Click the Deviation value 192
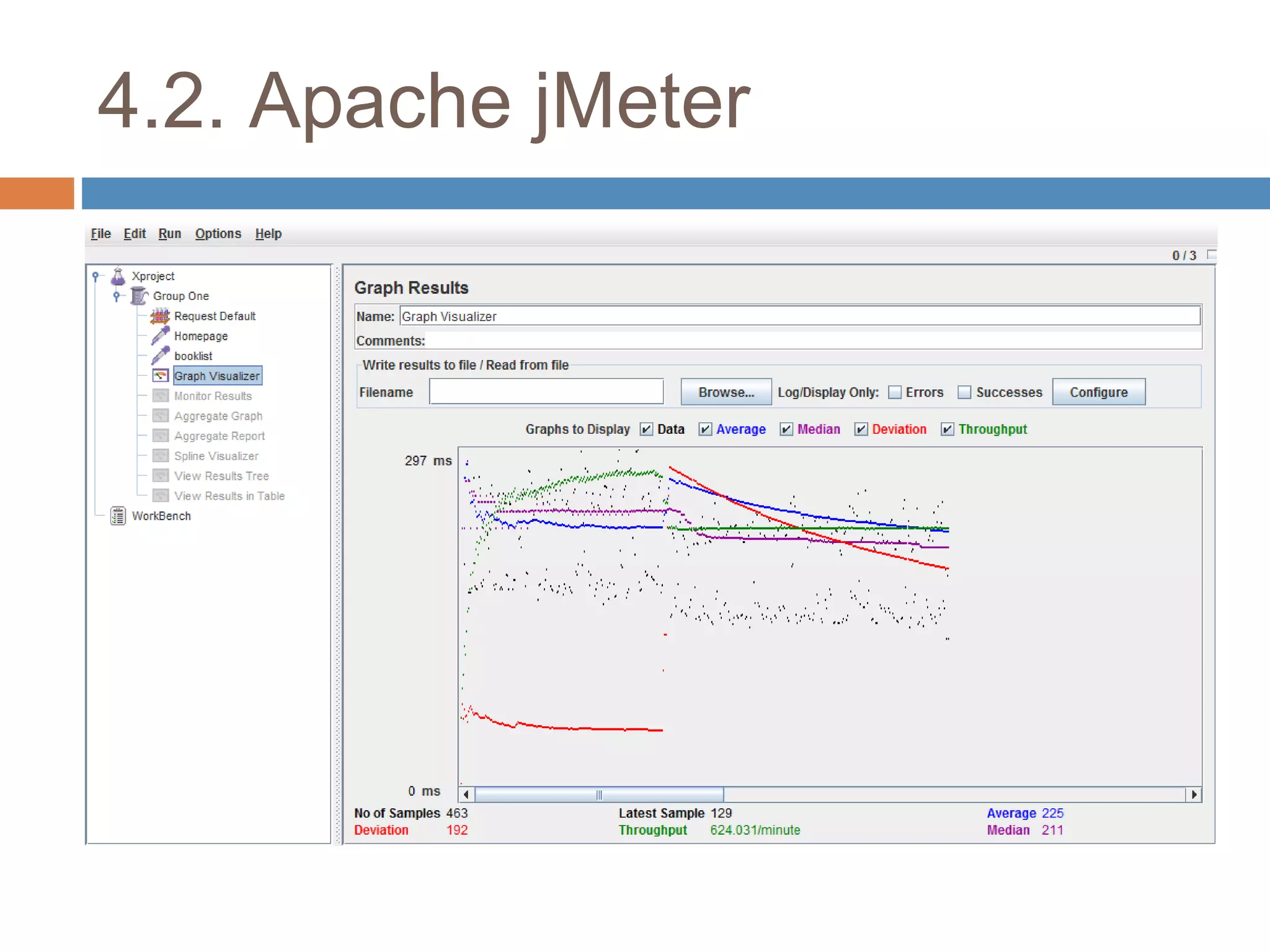Image resolution: width=1270 pixels, height=952 pixels. (457, 830)
